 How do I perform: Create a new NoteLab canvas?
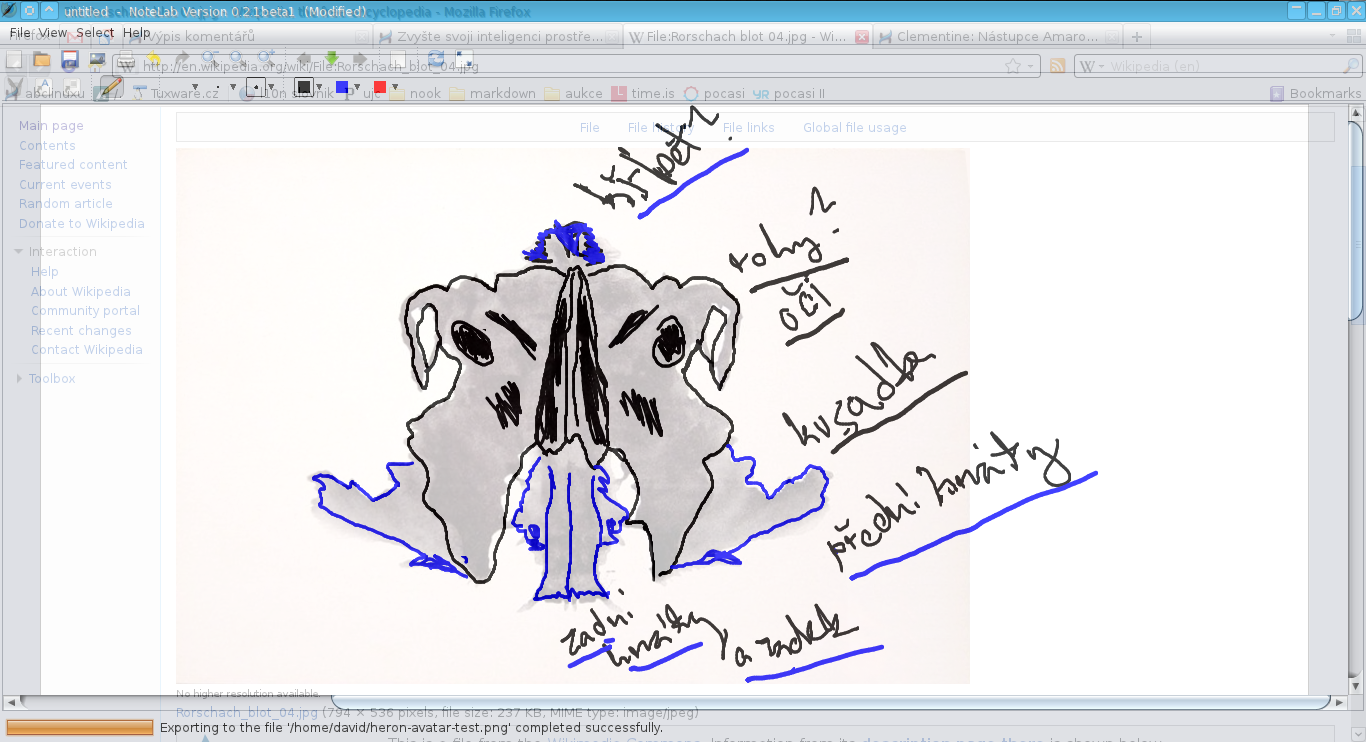tap(14, 60)
